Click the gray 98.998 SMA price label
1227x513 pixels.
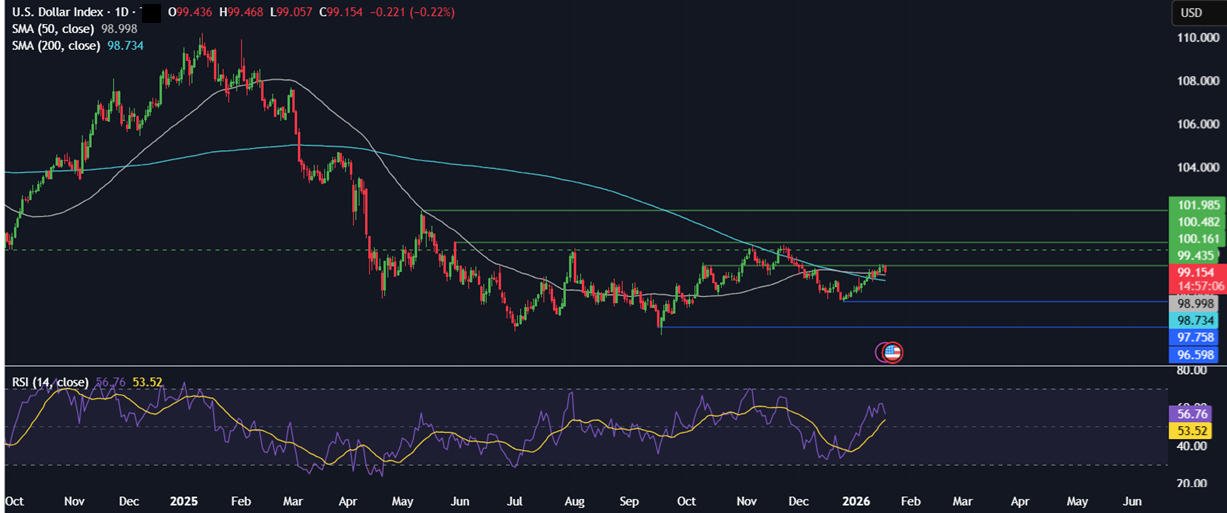click(1195, 303)
